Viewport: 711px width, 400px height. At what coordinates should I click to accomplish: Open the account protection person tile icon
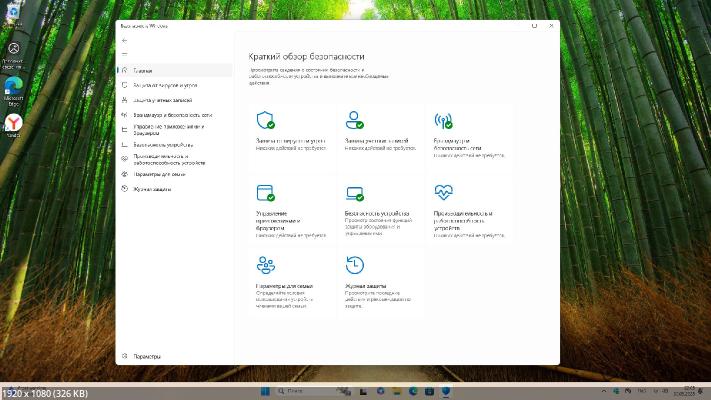[x=352, y=121]
